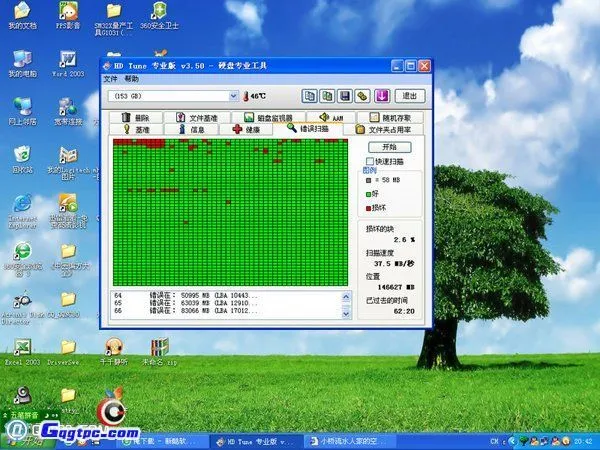Click the purple down arrow toolbar icon
Screen dimensions: 600x450
[x=380, y=96]
